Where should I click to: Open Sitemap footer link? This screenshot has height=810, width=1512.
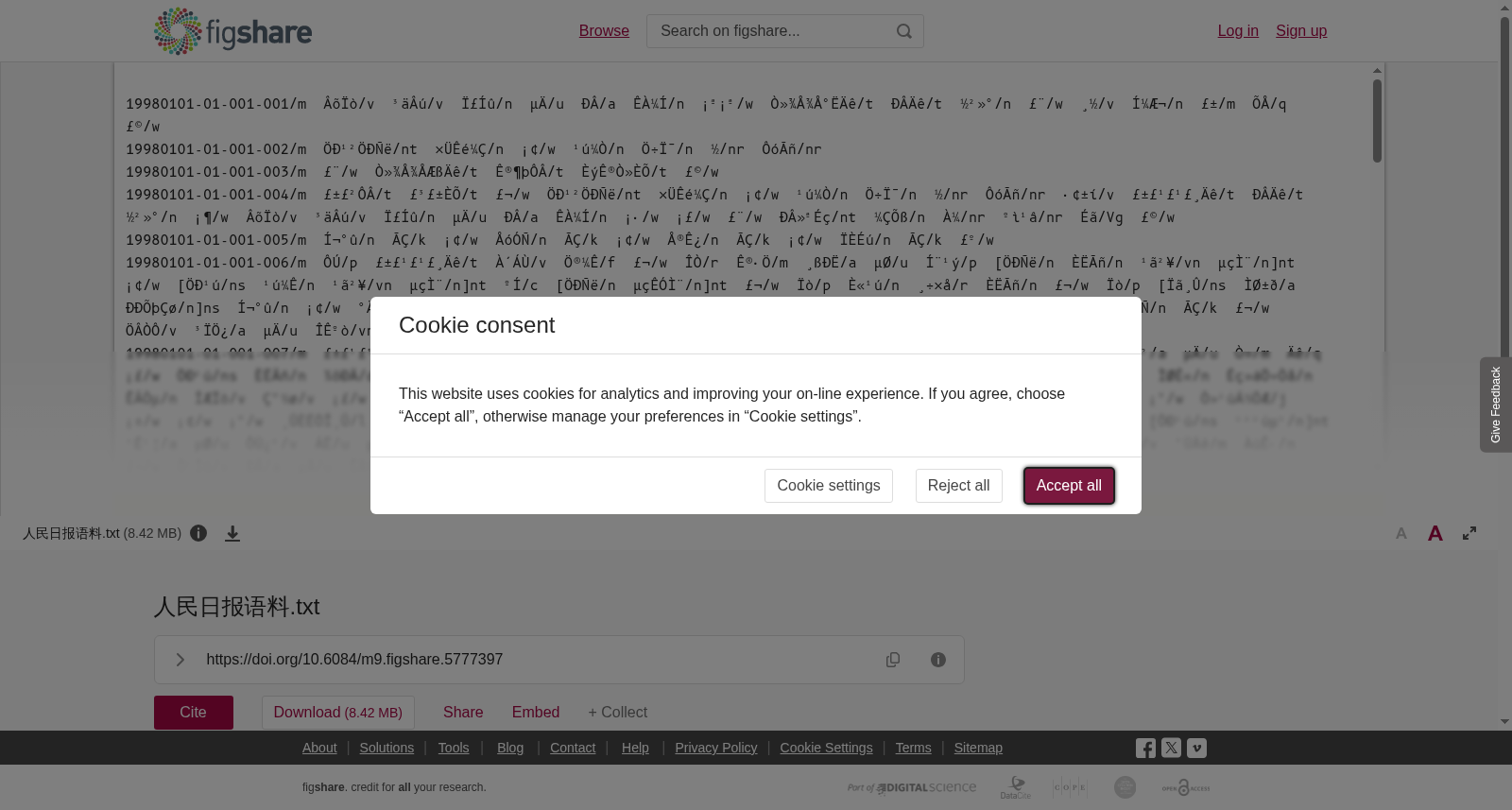(x=978, y=748)
